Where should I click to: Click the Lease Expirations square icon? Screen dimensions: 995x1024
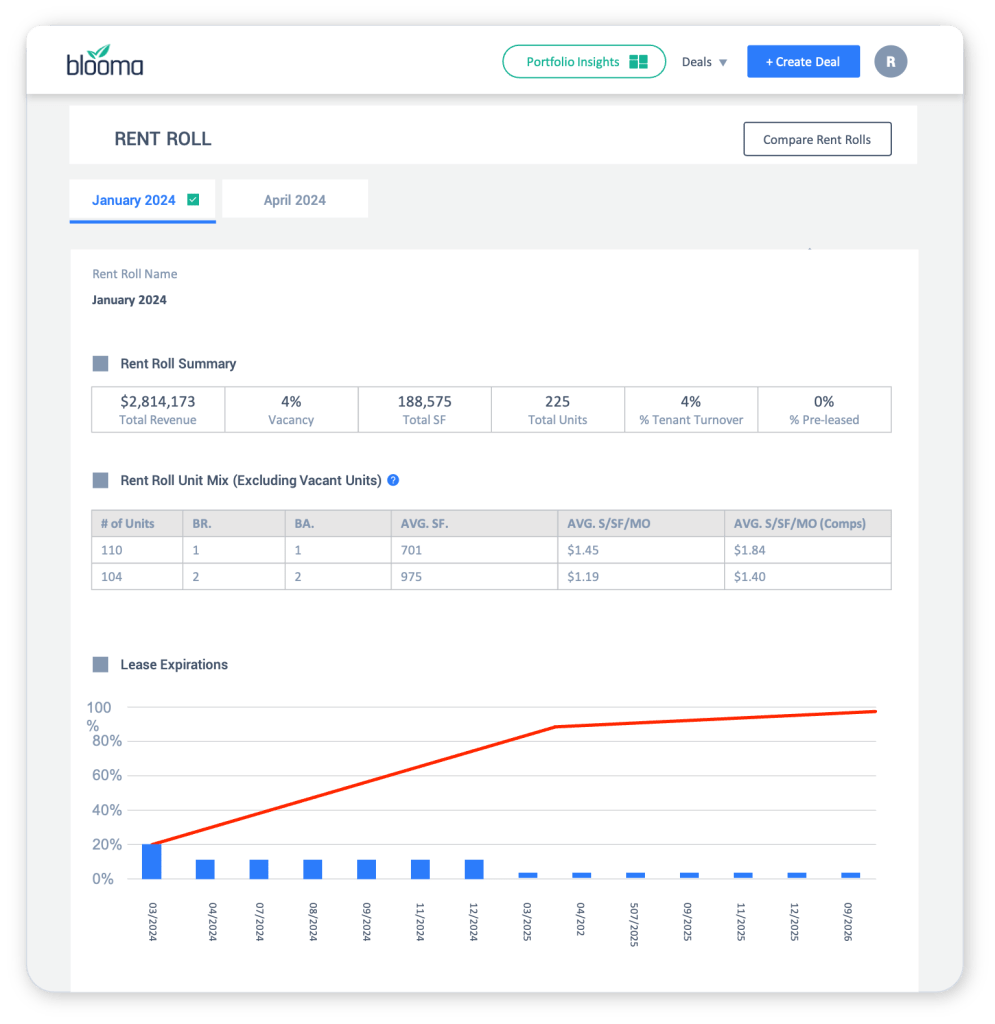[x=101, y=665]
